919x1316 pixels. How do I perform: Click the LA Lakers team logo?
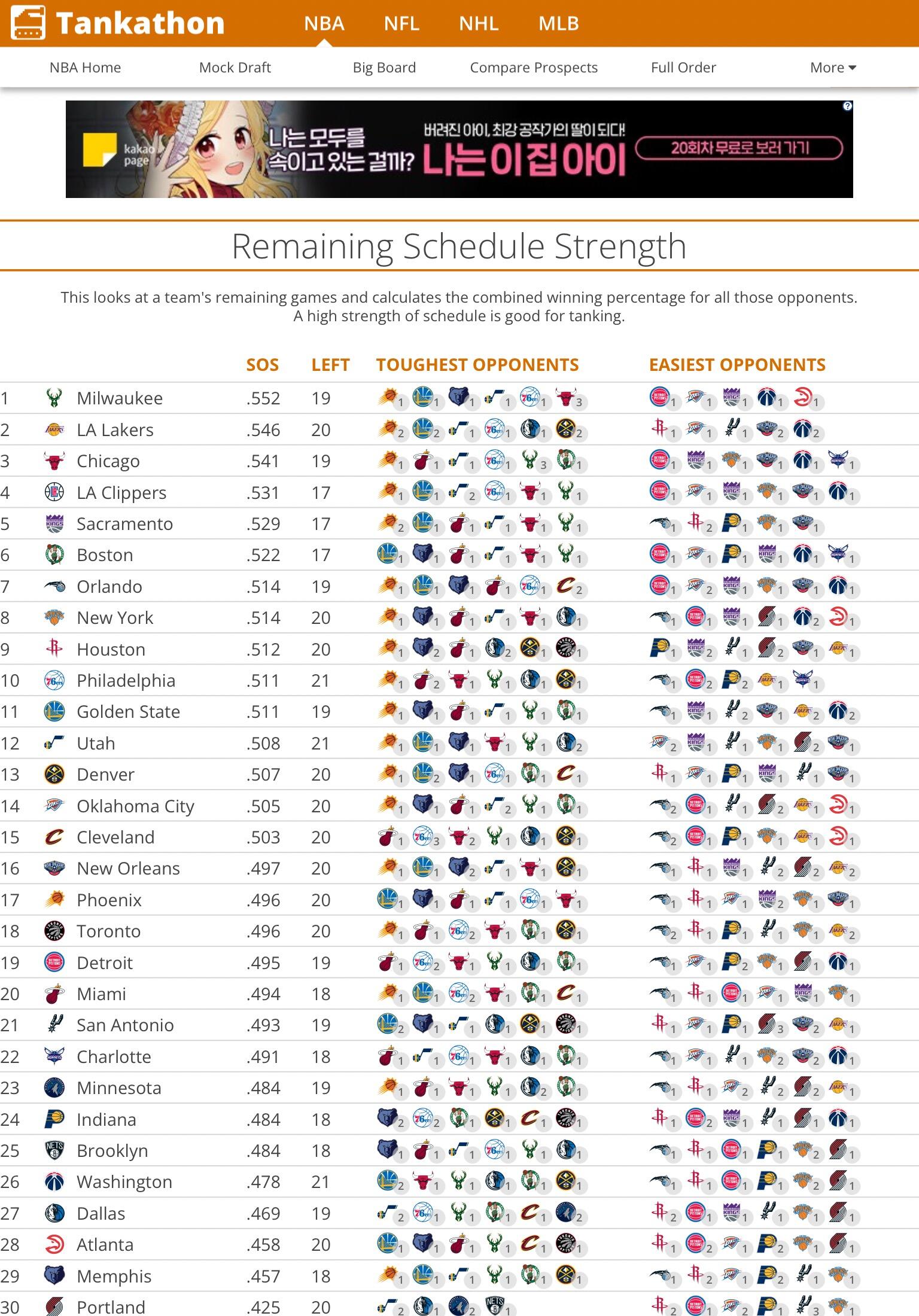point(54,430)
